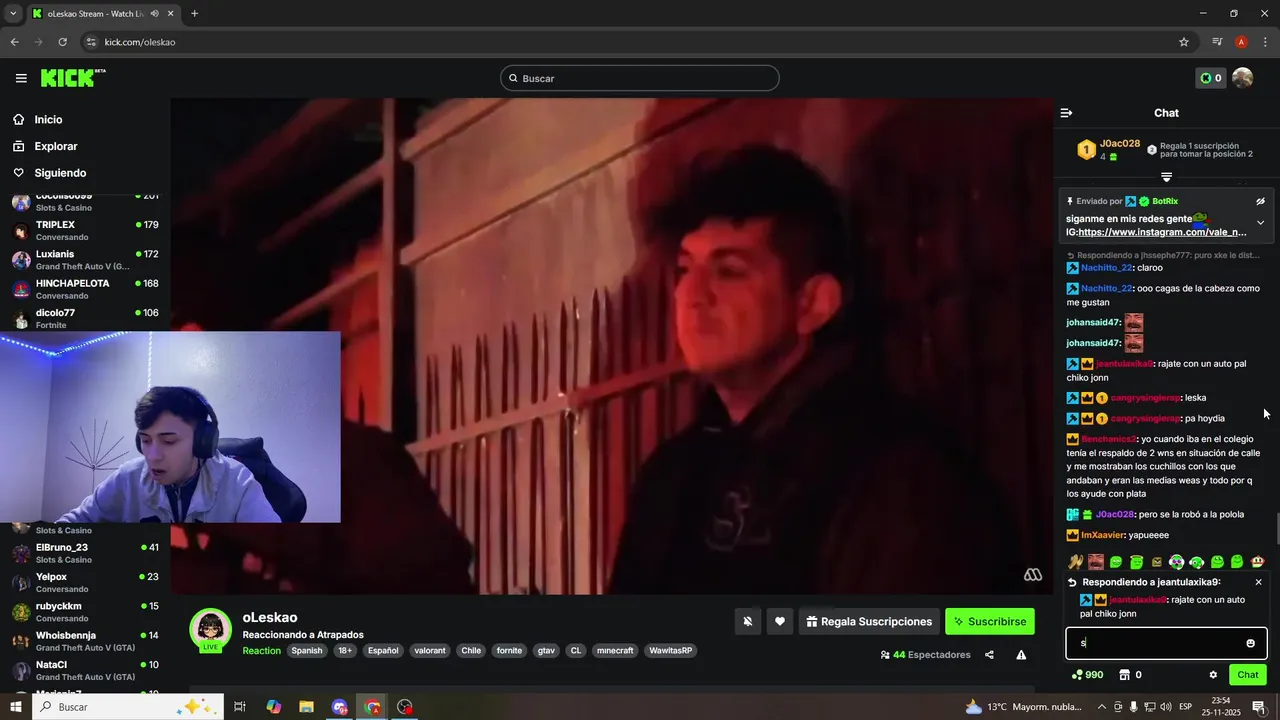The image size is (1280, 720).
Task: Open the Siguiendo sidebar section
Action: [60, 173]
